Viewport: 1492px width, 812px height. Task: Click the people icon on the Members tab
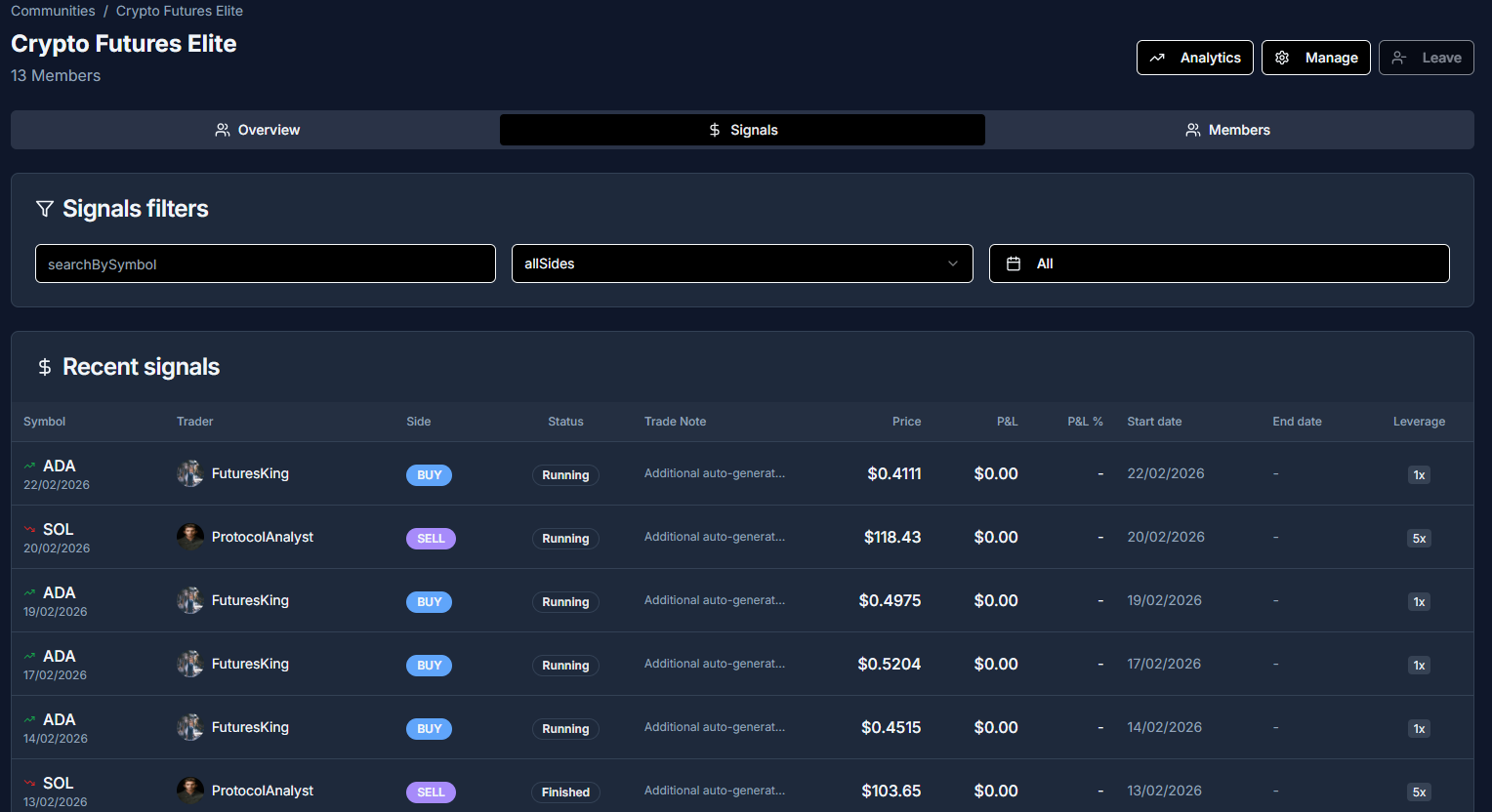[x=1192, y=129]
